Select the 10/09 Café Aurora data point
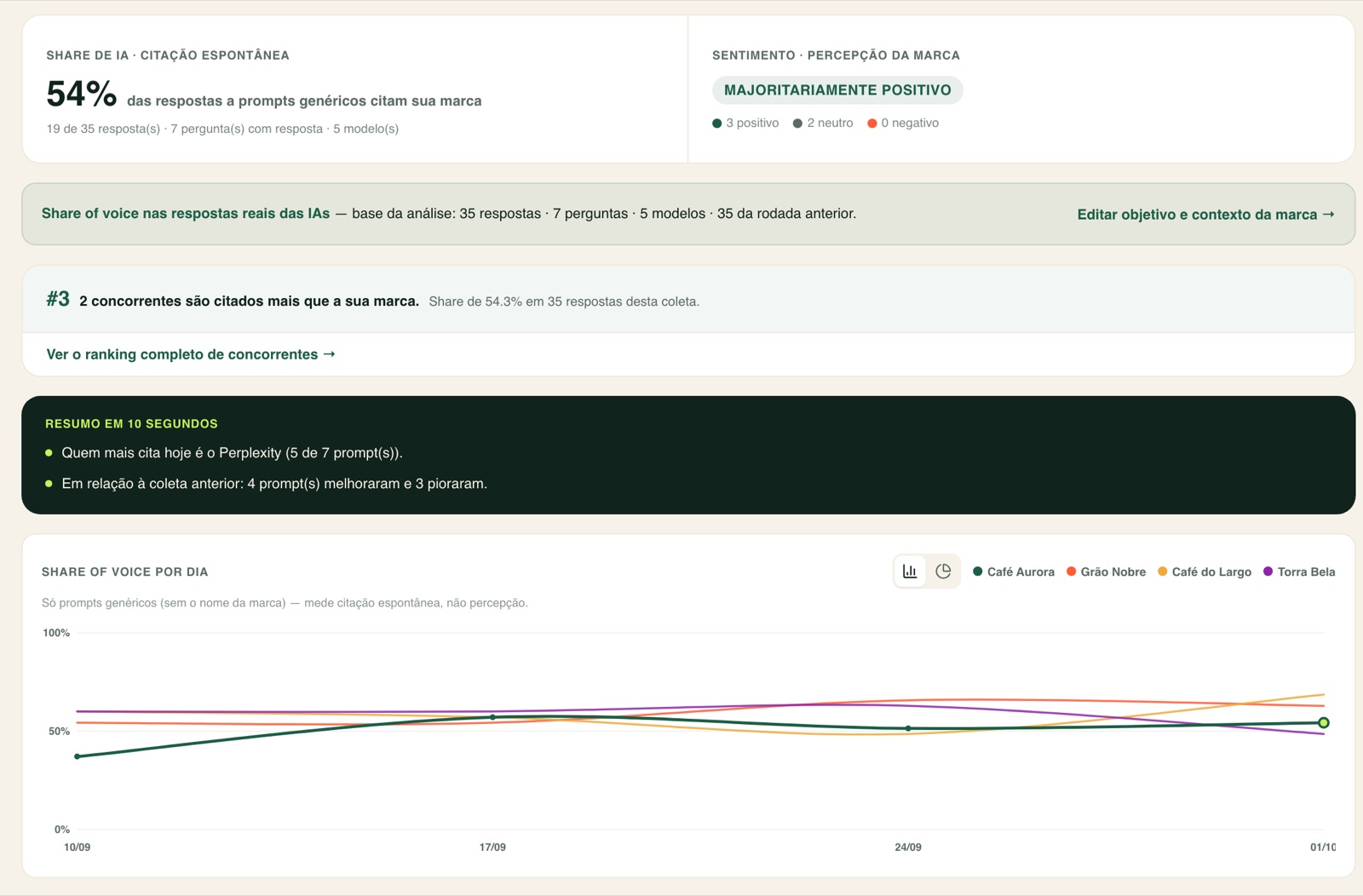The image size is (1363, 896). 78,756
